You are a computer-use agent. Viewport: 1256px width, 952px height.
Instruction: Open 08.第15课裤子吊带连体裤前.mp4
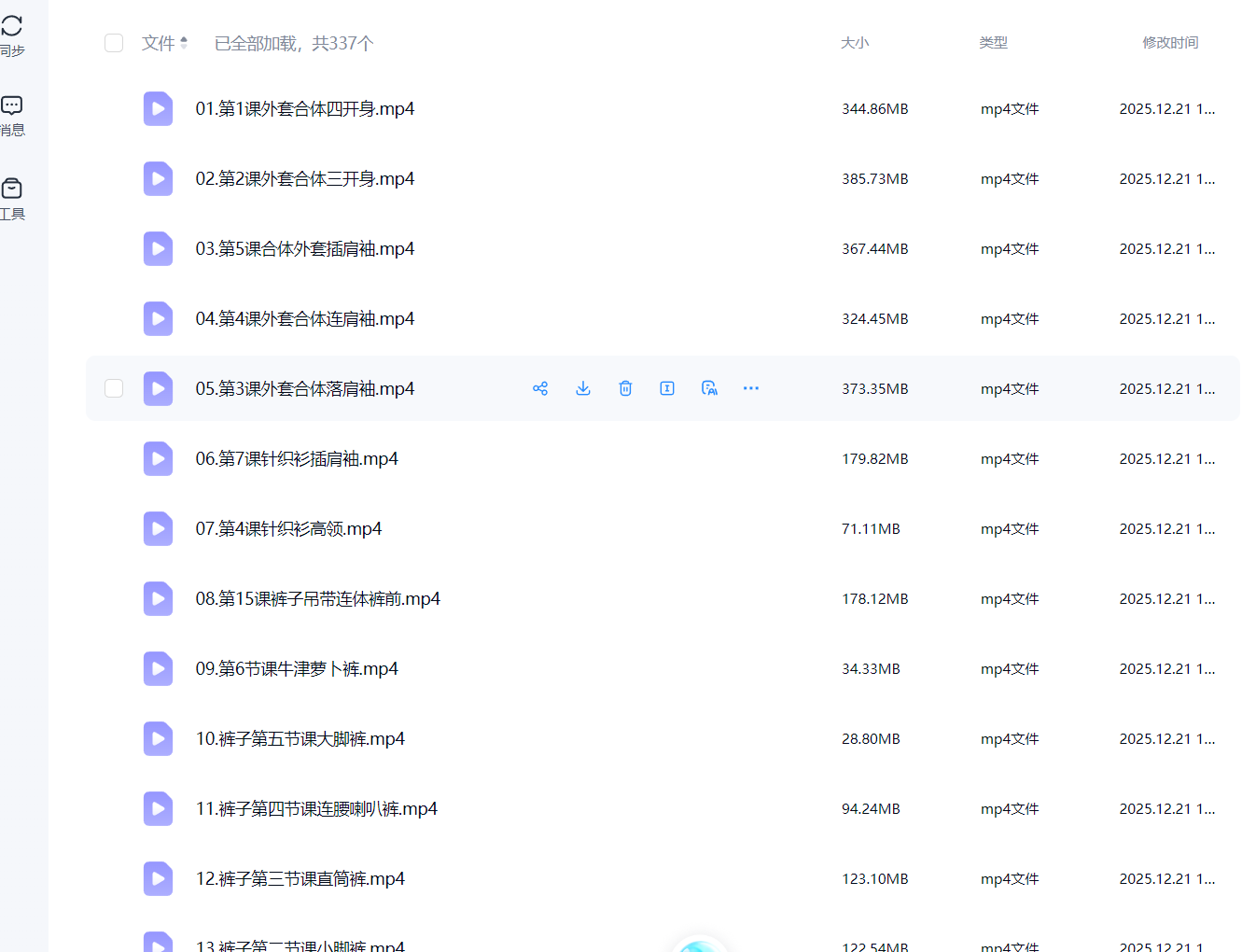point(317,598)
